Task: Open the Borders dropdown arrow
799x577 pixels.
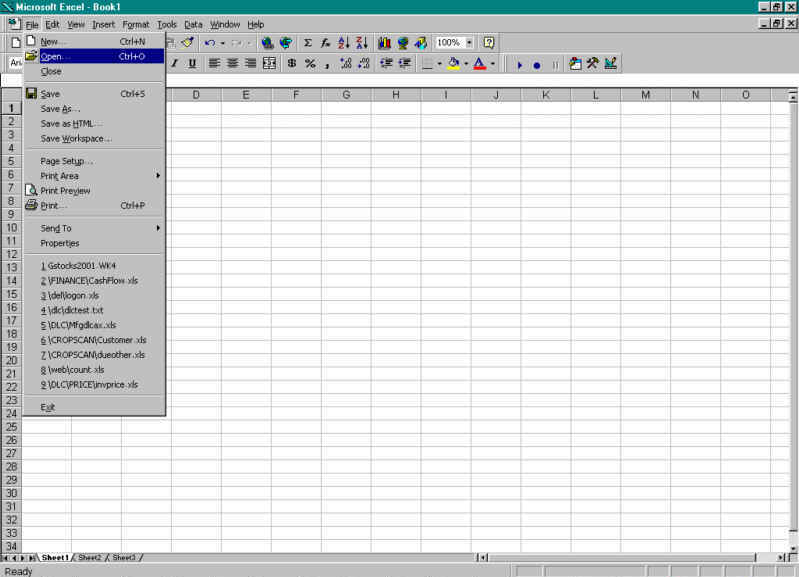Action: [440, 64]
